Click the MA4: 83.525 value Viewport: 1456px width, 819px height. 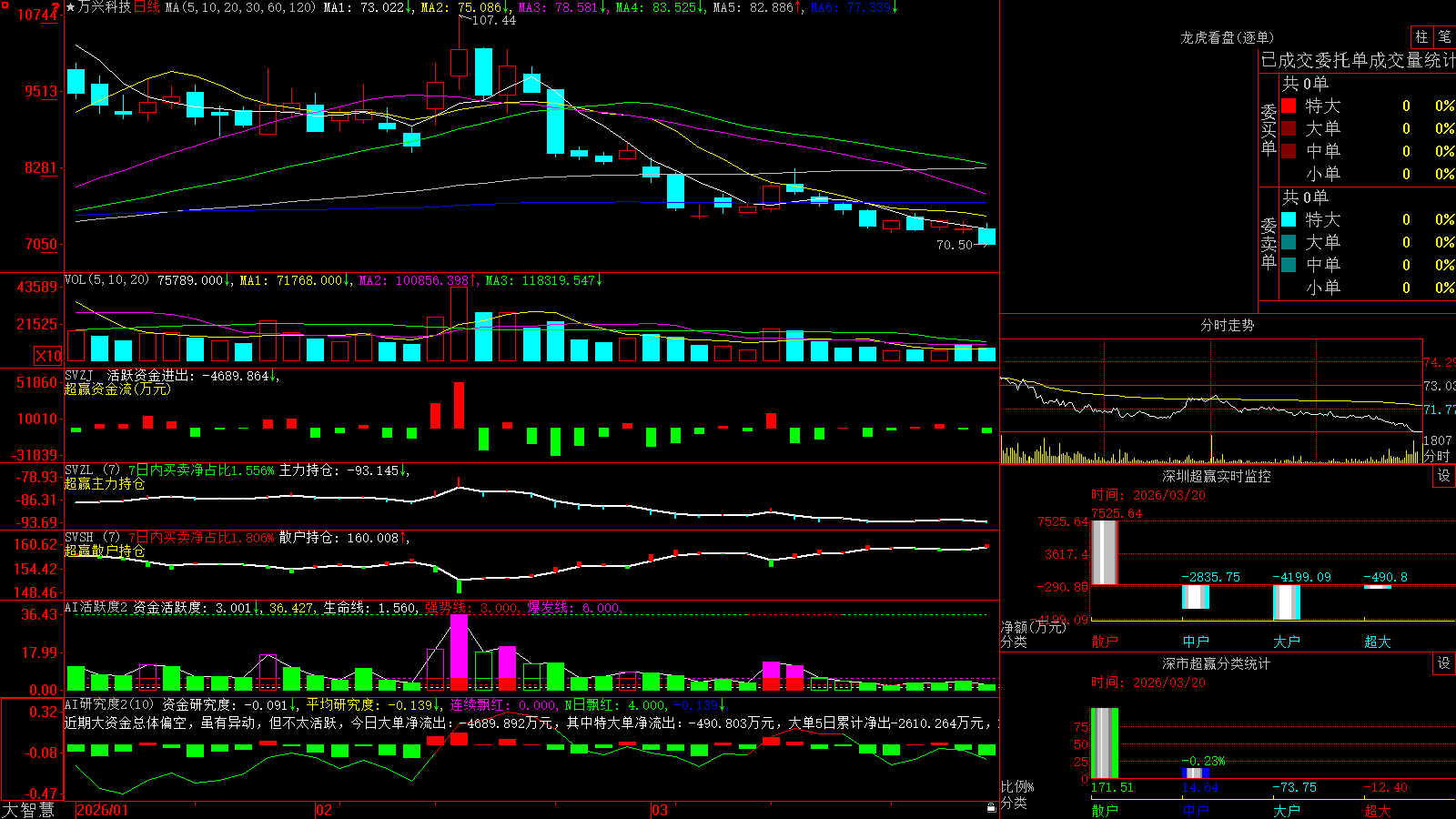click(x=660, y=7)
